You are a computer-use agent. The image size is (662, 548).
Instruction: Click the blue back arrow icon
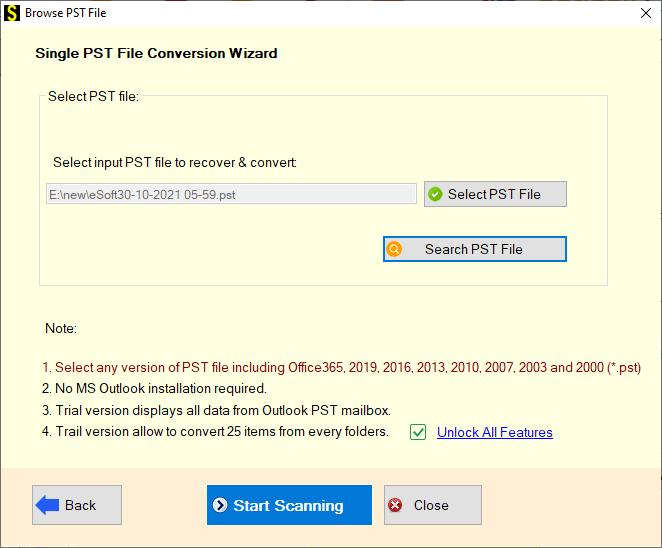pyautogui.click(x=47, y=505)
